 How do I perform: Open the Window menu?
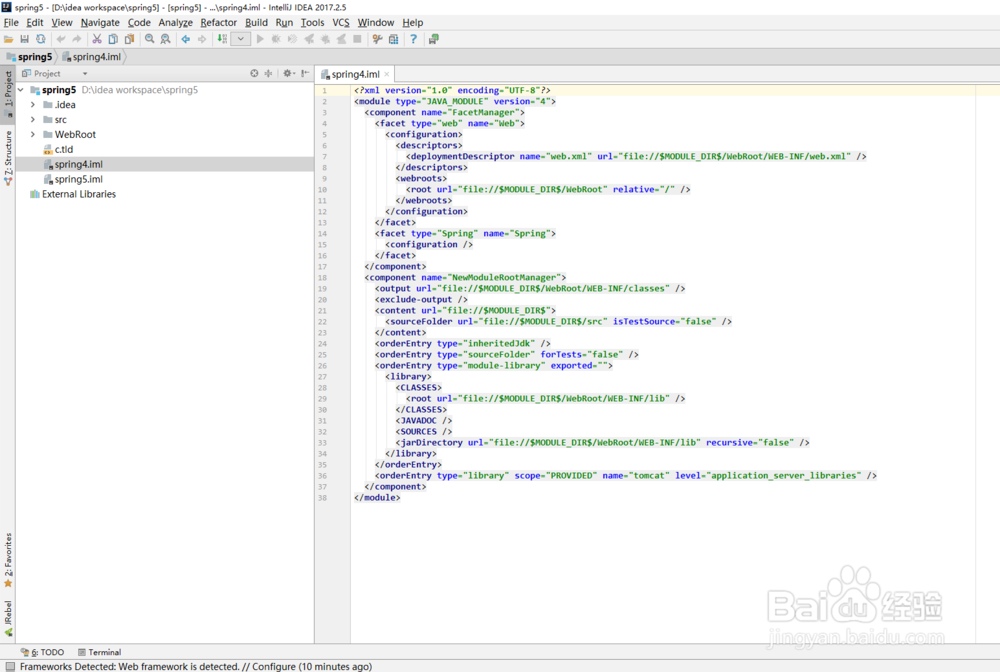[376, 22]
